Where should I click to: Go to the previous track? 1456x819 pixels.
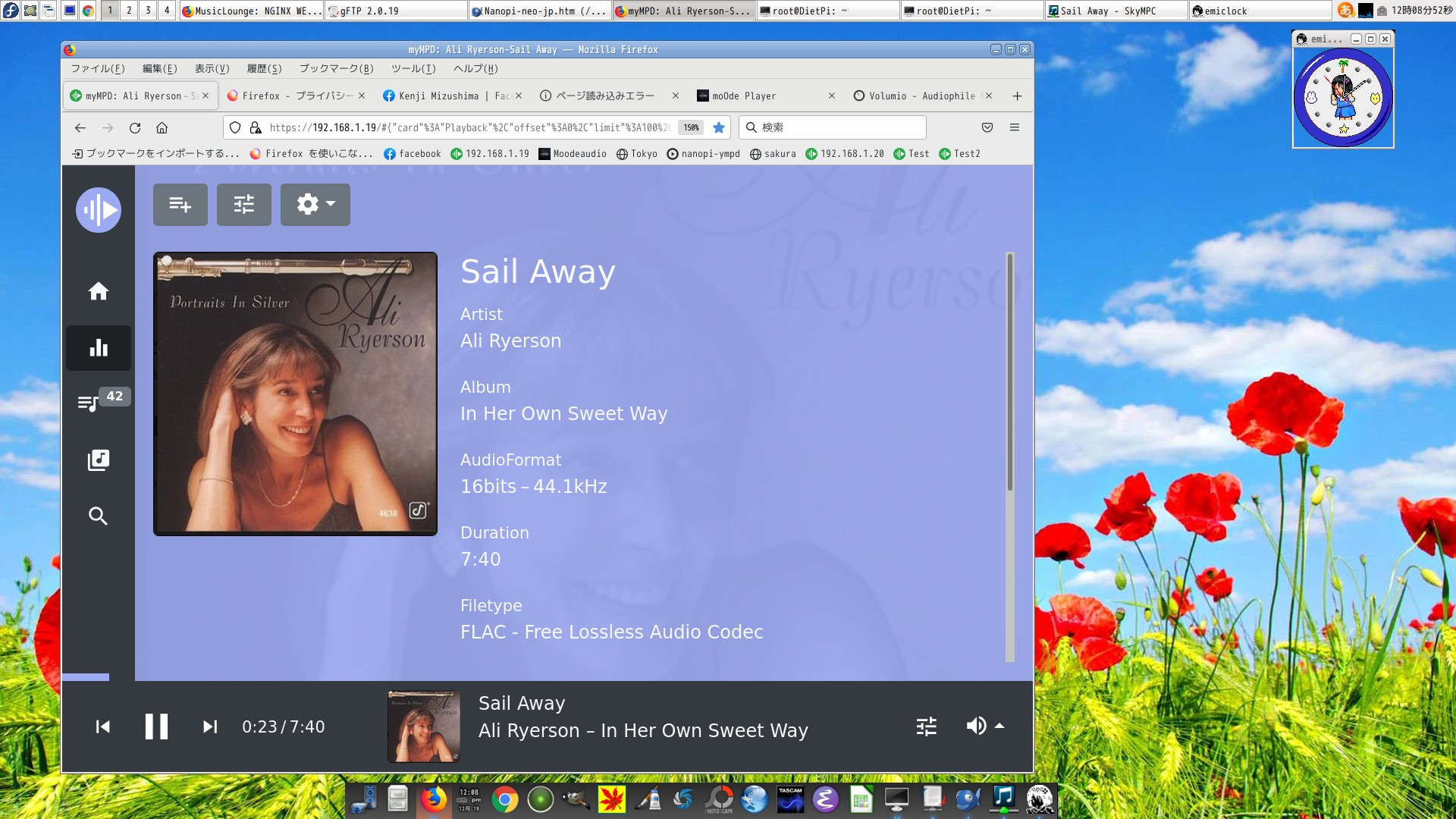103,726
